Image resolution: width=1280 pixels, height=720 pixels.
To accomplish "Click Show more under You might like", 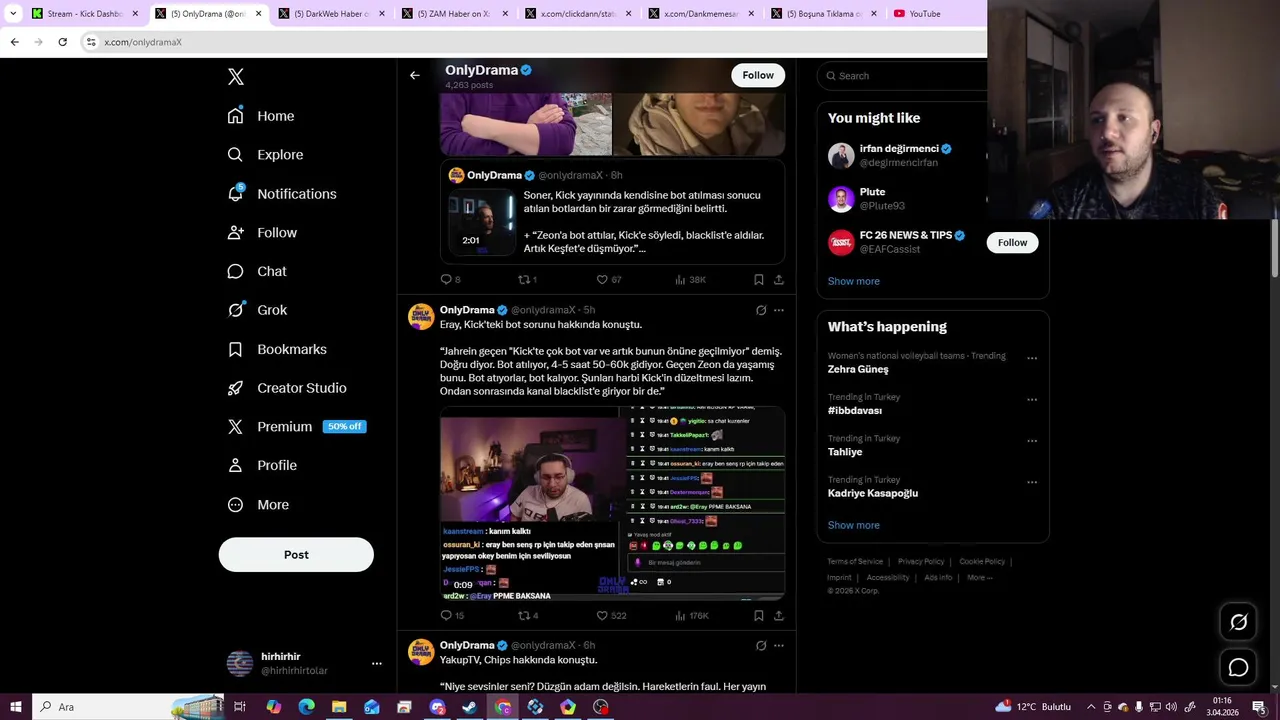I will 853,281.
